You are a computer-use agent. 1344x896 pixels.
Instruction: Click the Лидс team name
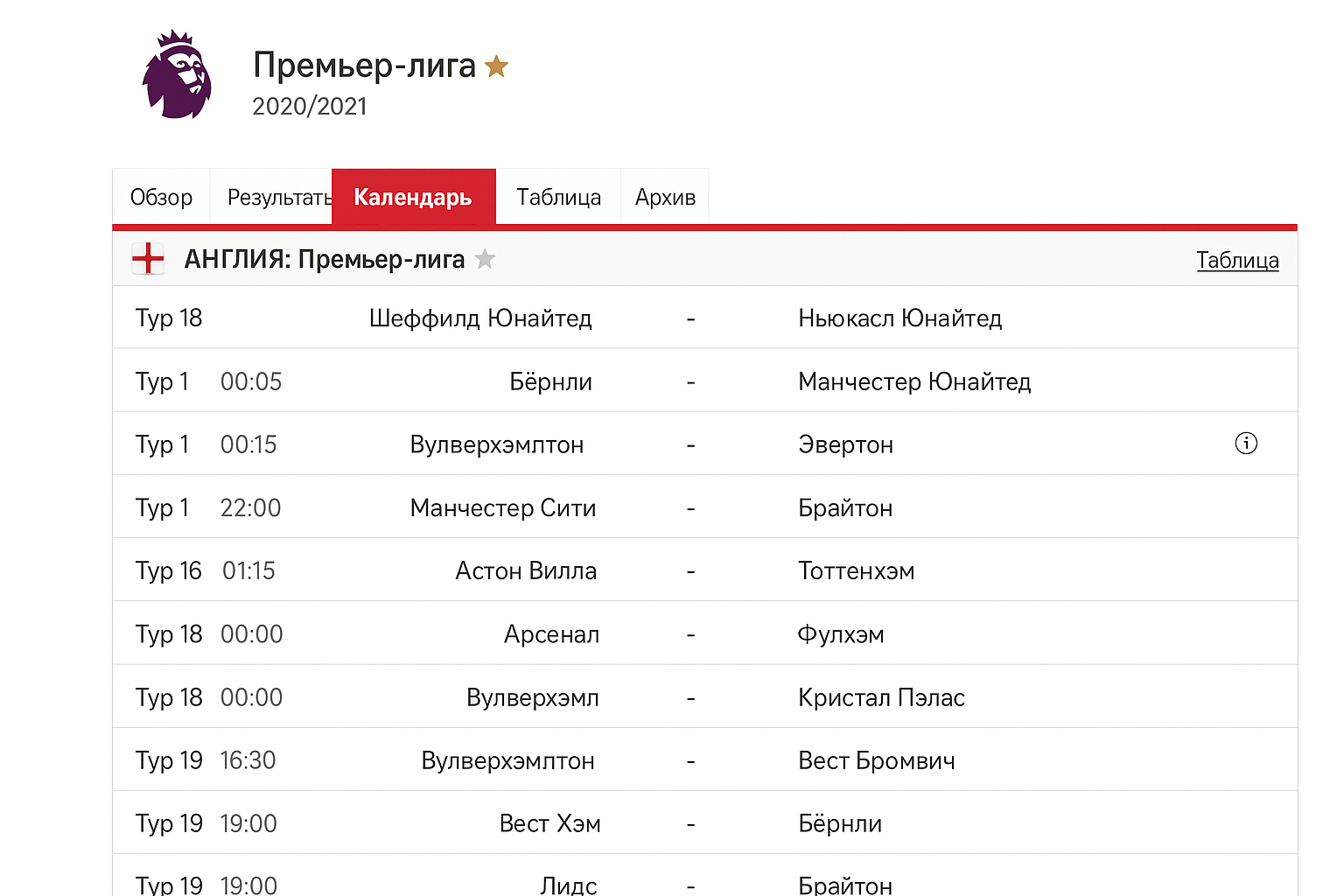pos(569,884)
